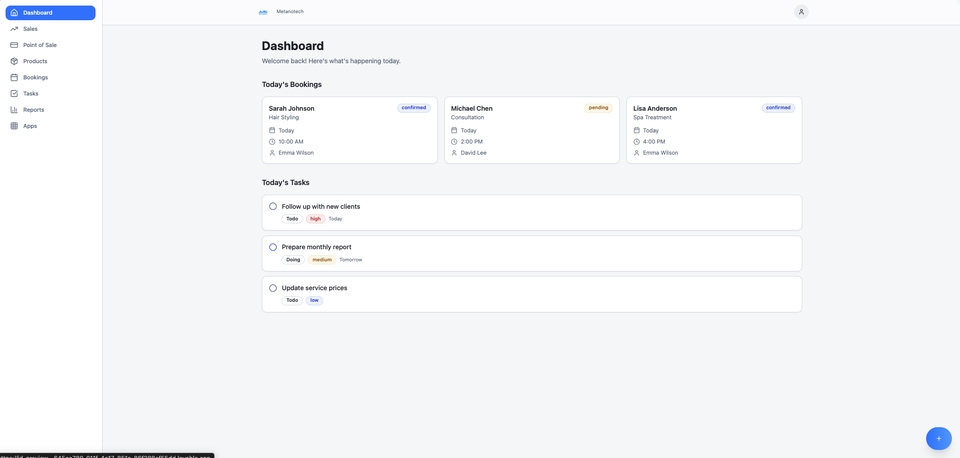Select the Point of Sale card icon
This screenshot has width=960, height=458.
(x=14, y=45)
